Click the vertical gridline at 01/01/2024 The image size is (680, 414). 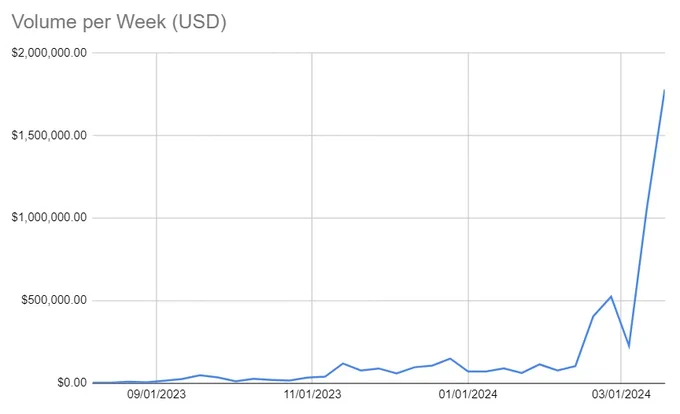click(x=468, y=217)
